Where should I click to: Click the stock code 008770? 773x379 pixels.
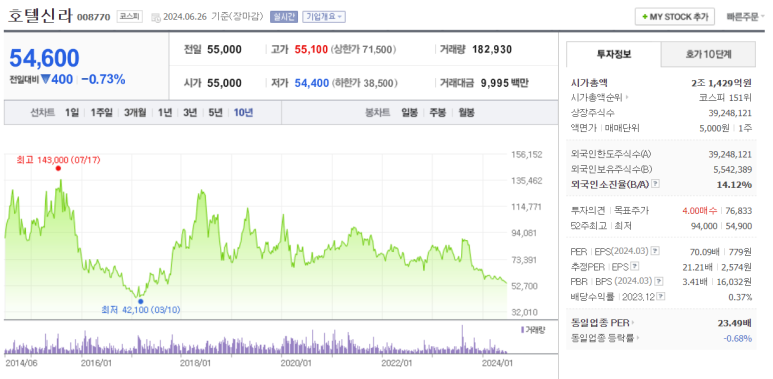point(93,17)
